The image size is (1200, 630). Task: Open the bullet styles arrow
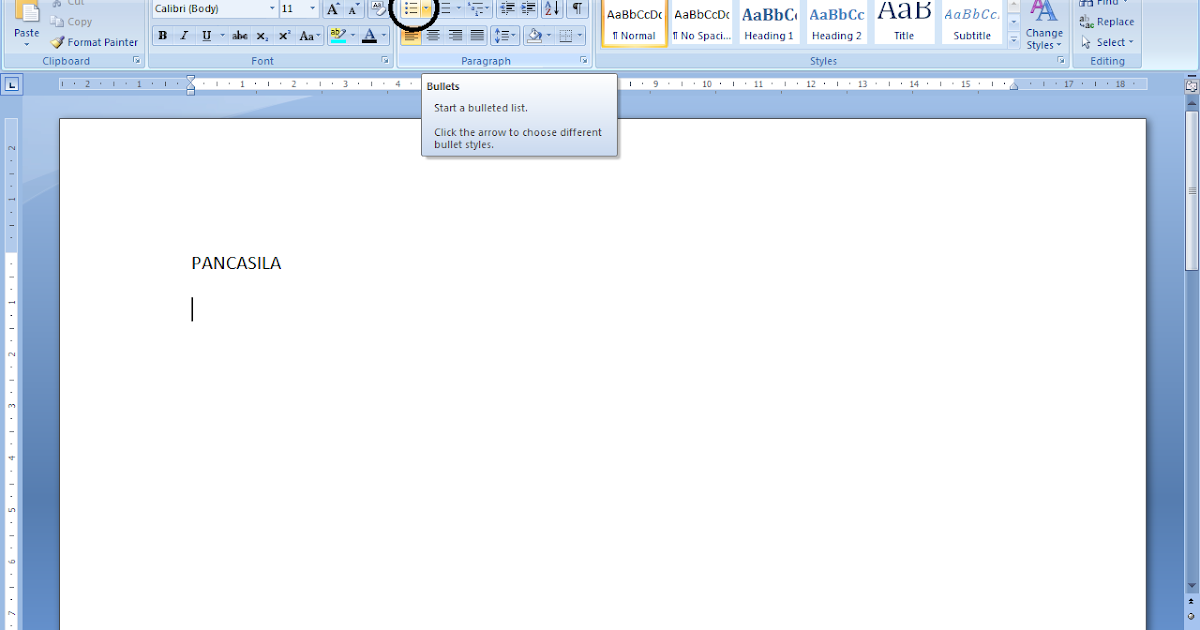click(x=427, y=9)
